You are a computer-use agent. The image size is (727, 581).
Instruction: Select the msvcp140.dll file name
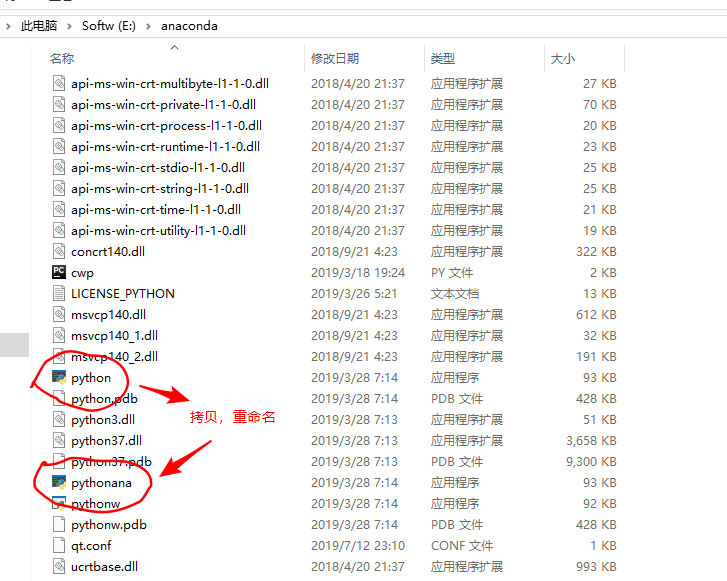pos(108,314)
